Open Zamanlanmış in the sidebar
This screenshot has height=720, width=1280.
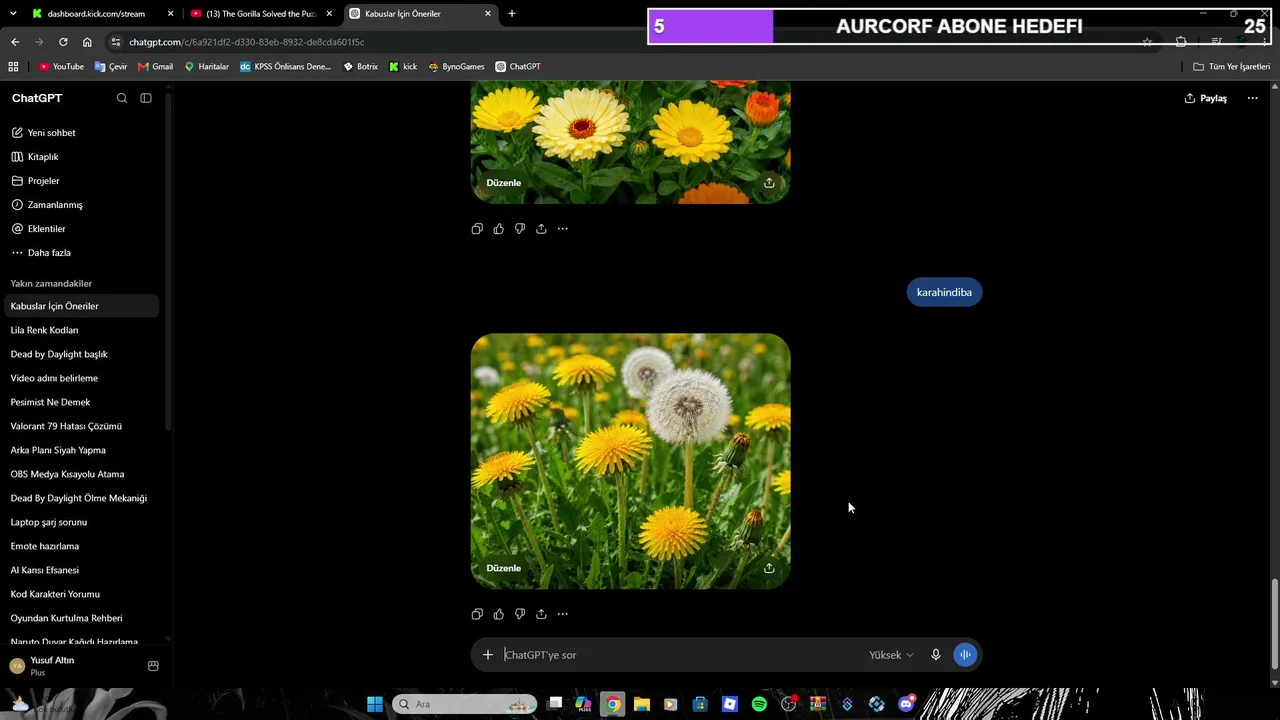(80, 205)
